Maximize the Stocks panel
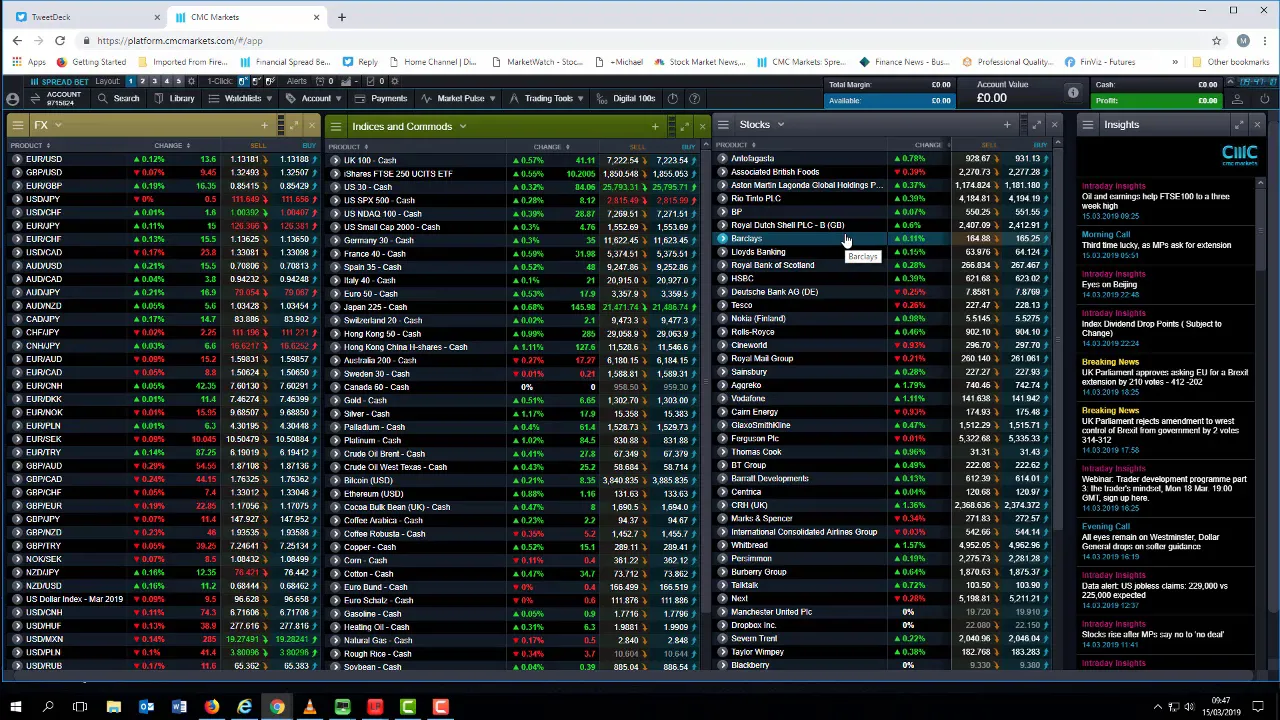The width and height of the screenshot is (1280, 720). (x=1037, y=124)
